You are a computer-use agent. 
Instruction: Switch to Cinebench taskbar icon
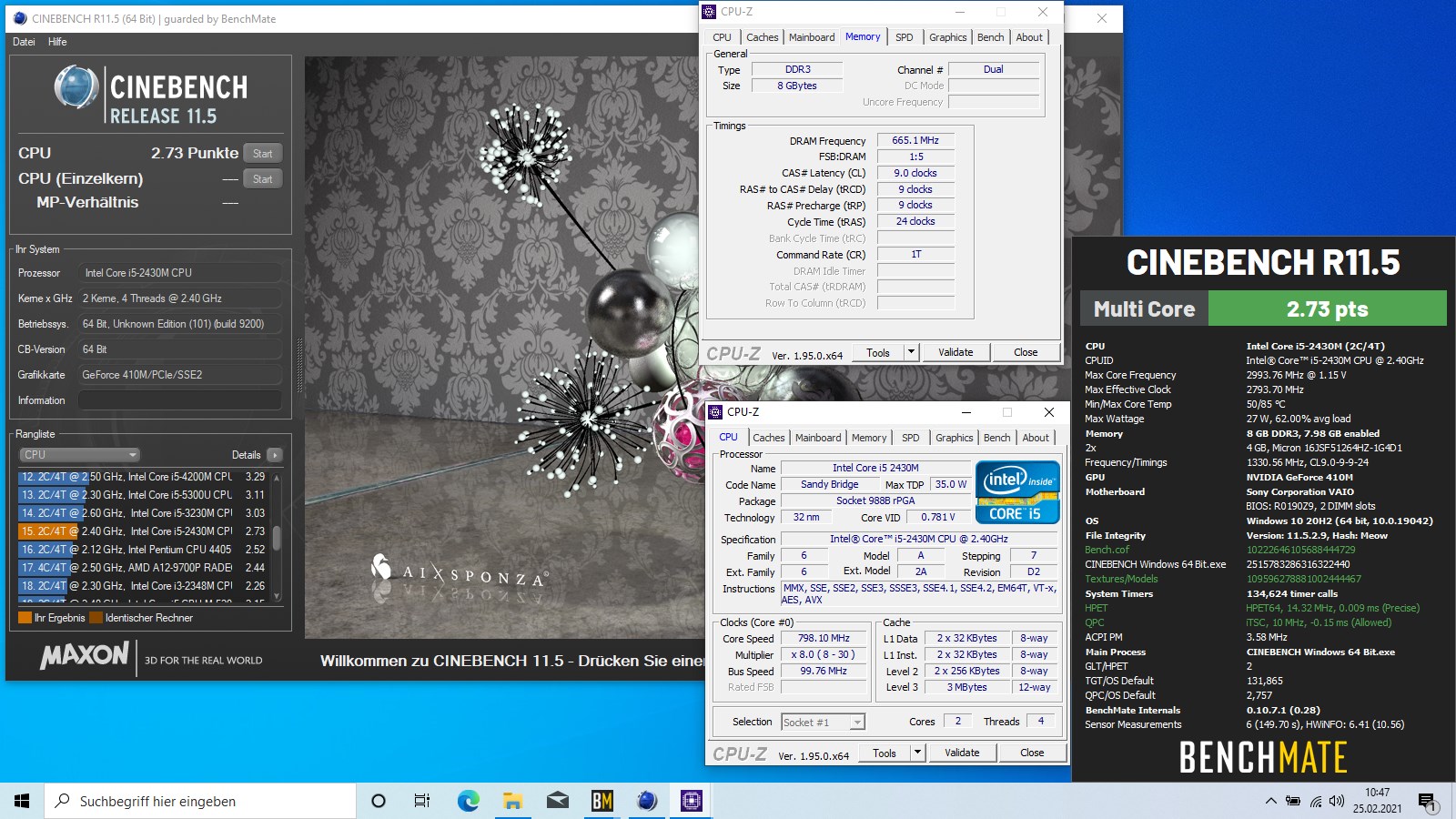(x=647, y=801)
